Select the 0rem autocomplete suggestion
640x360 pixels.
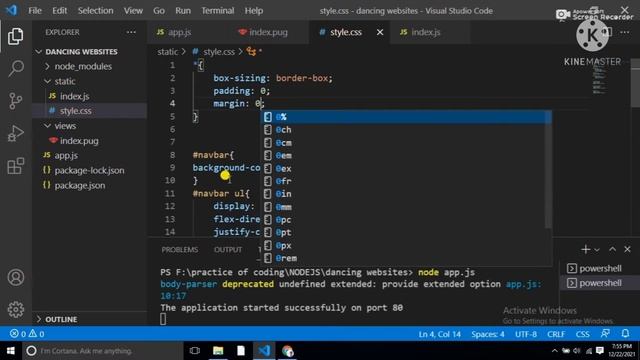click(406, 258)
